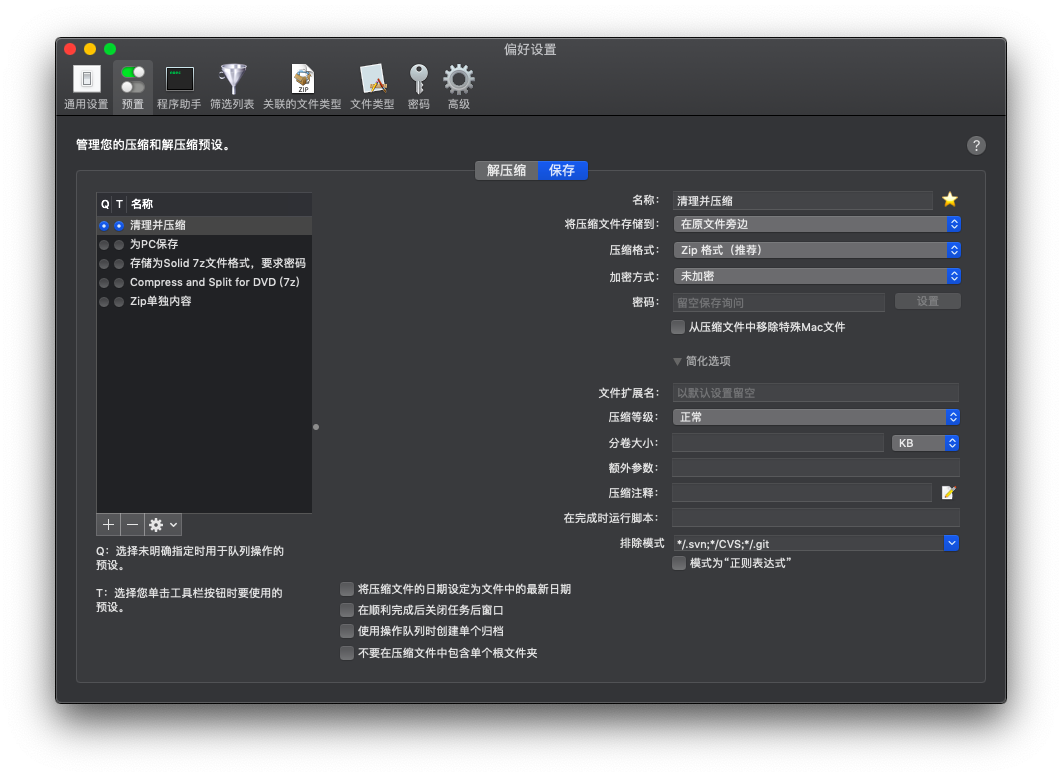Click the help question mark button

[976, 145]
